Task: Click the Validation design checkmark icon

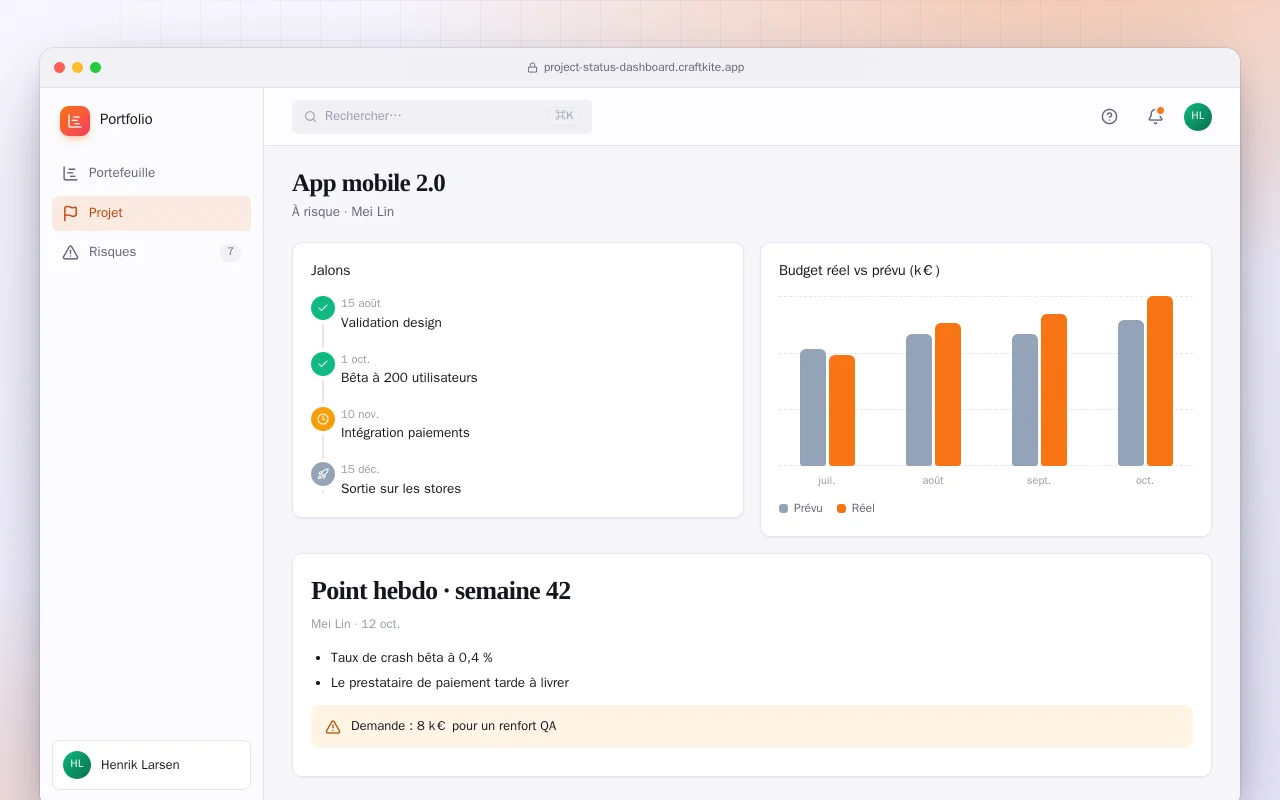Action: (323, 308)
